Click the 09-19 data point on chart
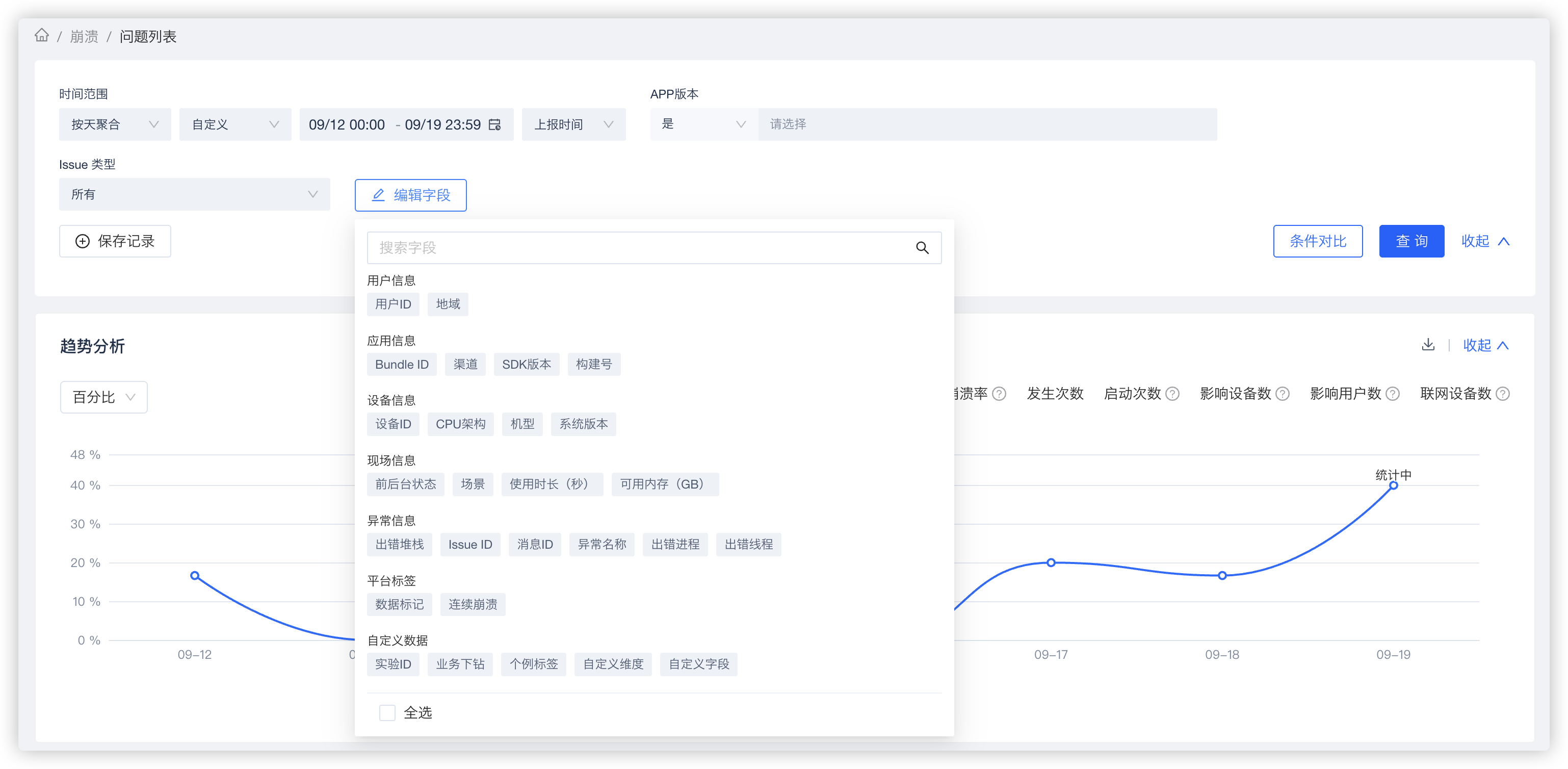Screen dimensions: 1568x769 click(x=1393, y=485)
